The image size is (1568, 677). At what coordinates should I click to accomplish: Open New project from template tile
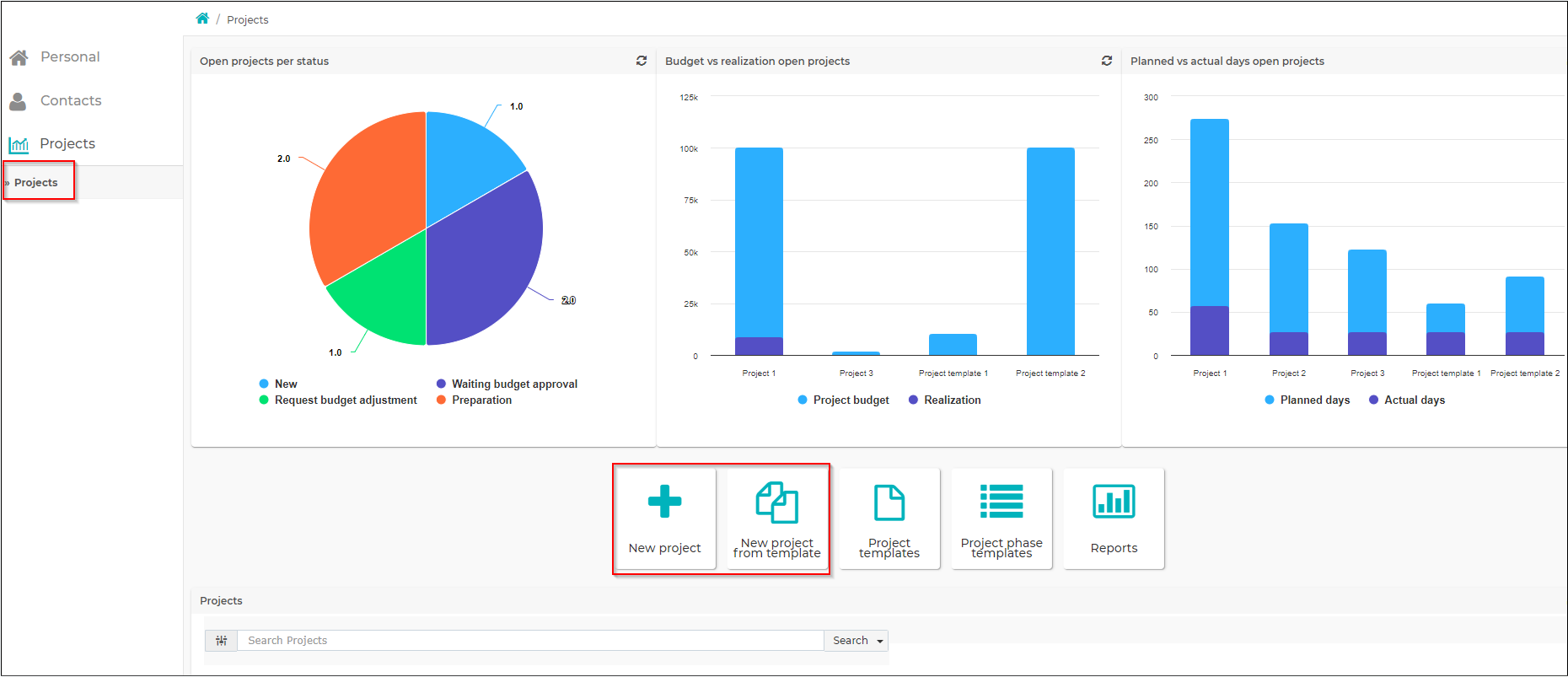[x=777, y=519]
